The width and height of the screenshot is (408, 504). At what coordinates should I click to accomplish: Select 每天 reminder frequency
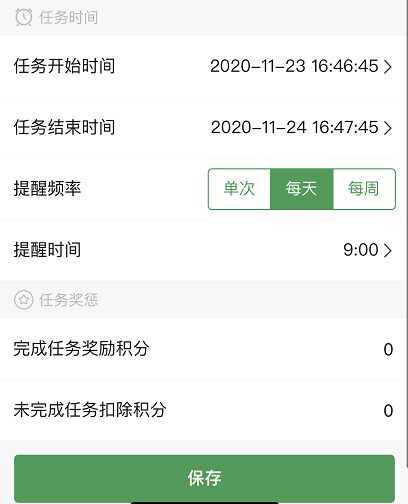click(301, 189)
